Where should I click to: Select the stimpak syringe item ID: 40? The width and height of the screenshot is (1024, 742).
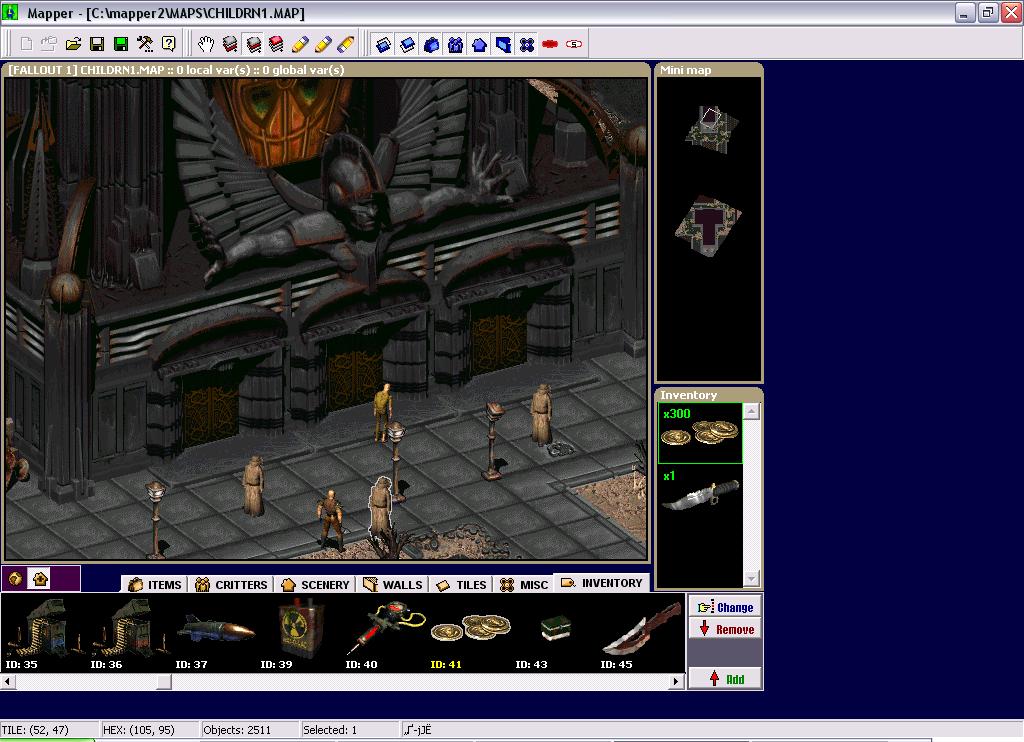[x=384, y=633]
